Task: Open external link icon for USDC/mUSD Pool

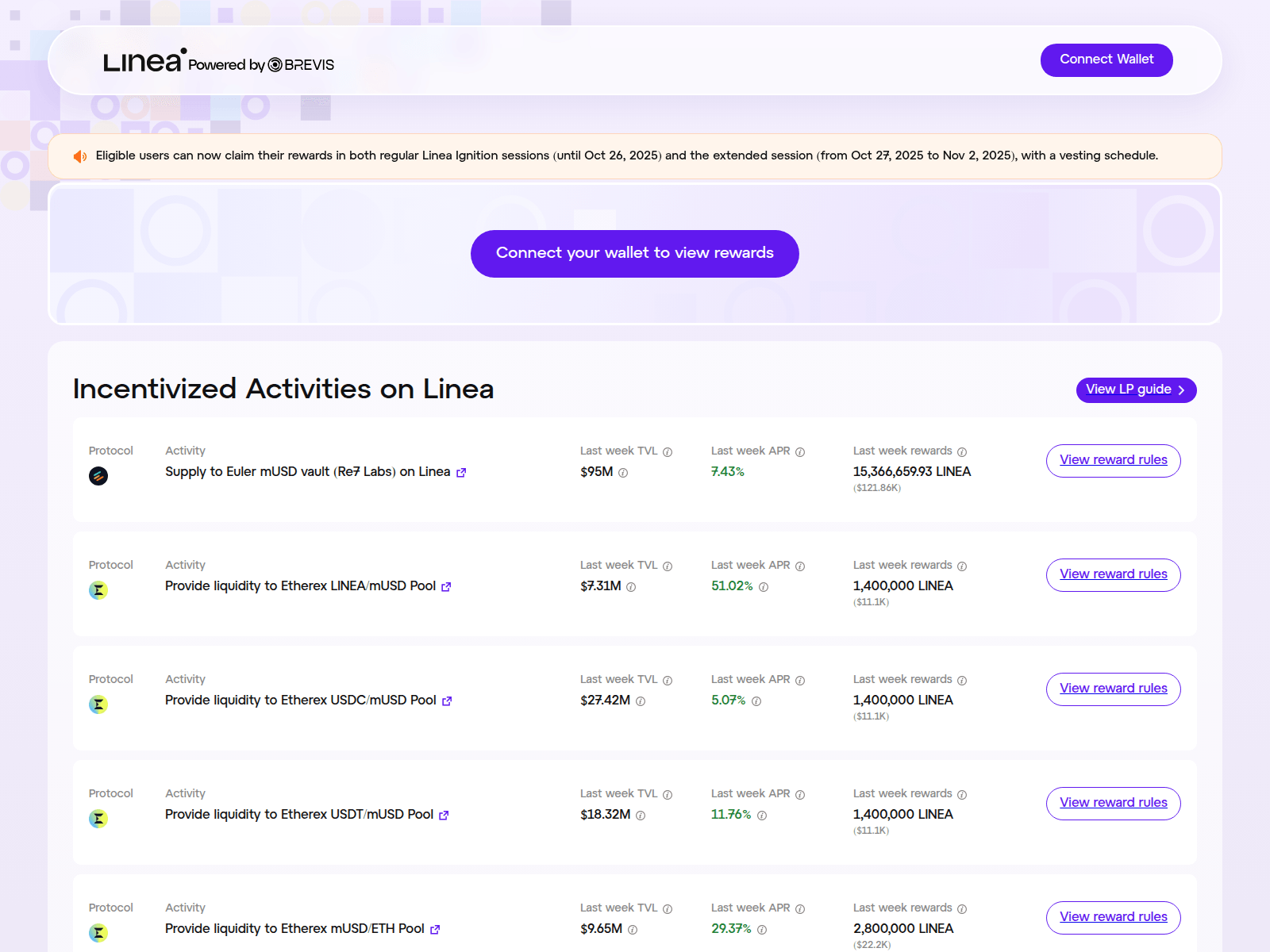Action: pos(447,701)
